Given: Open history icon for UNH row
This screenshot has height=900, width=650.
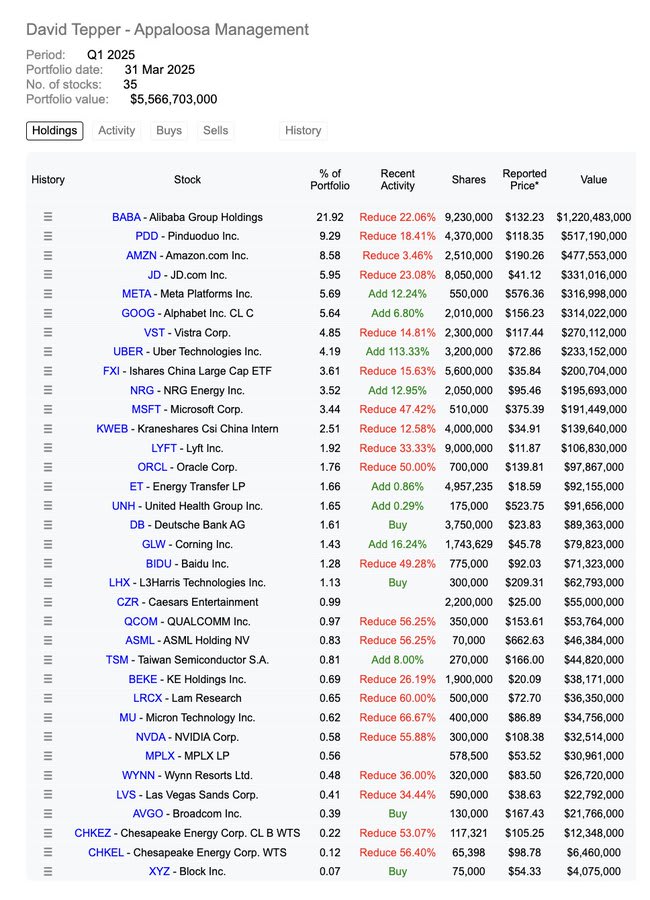Looking at the screenshot, I should 48,506.
